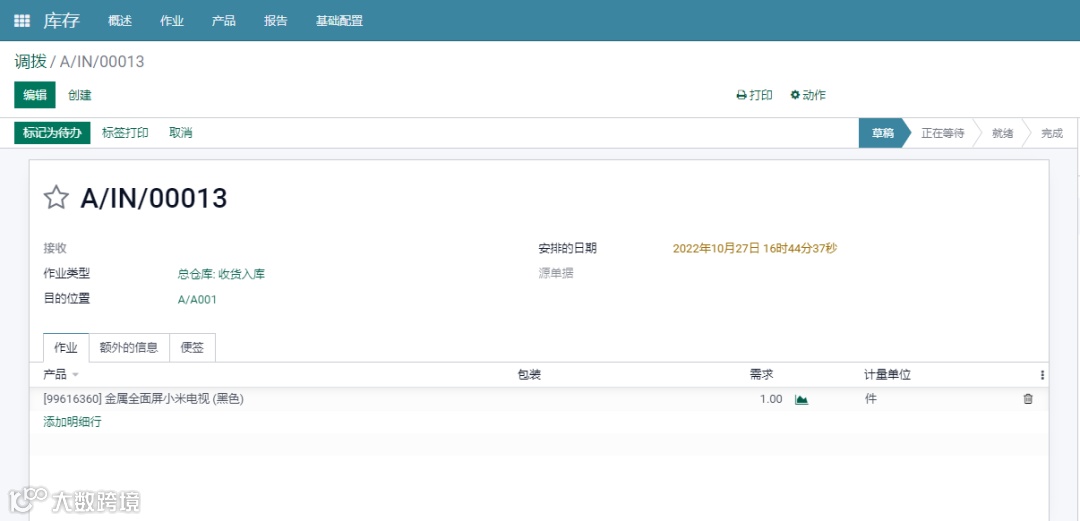Image resolution: width=1080 pixels, height=521 pixels.
Task: Open 总仓库: 收货入库 operation type link
Action: (x=221, y=274)
